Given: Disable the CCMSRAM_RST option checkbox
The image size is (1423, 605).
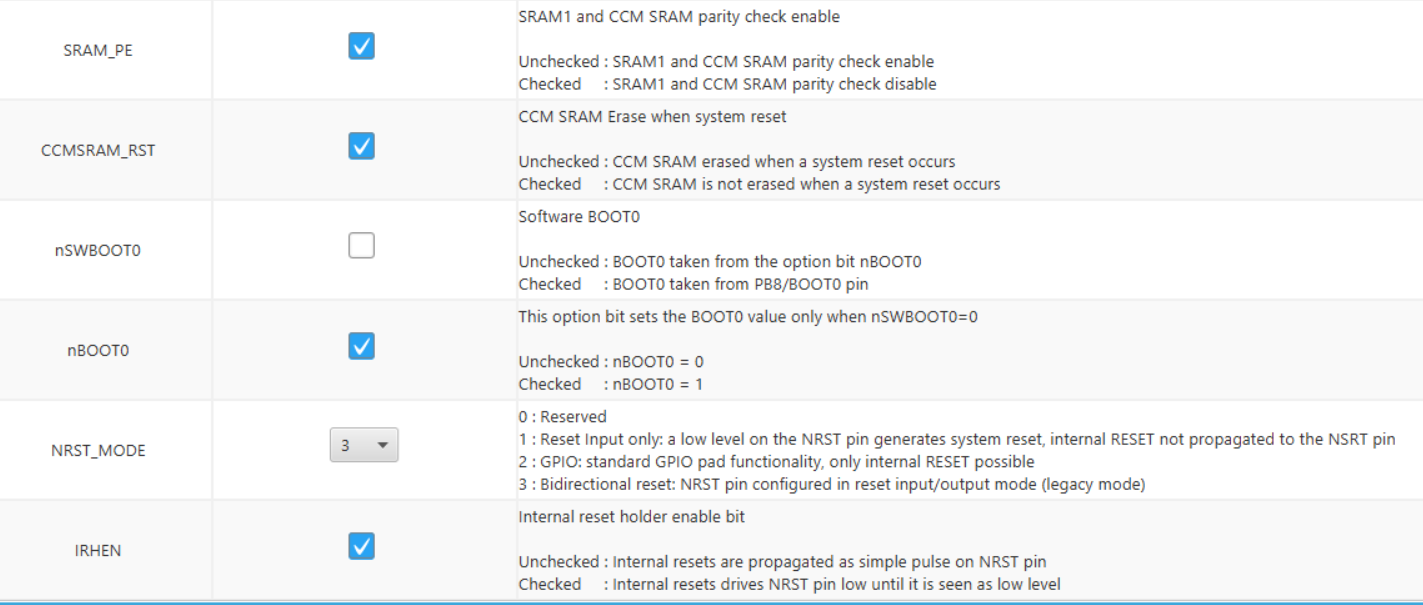Looking at the screenshot, I should pos(359,146).
